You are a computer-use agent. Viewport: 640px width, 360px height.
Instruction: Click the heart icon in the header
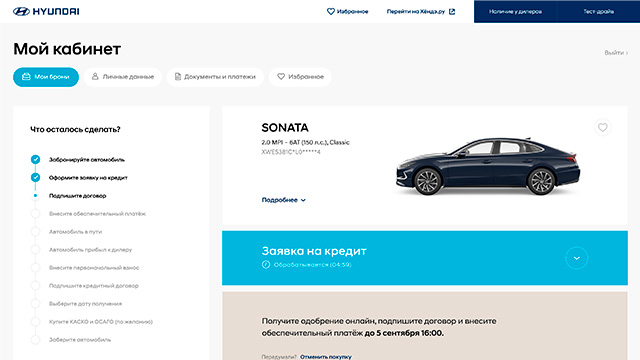[331, 11]
